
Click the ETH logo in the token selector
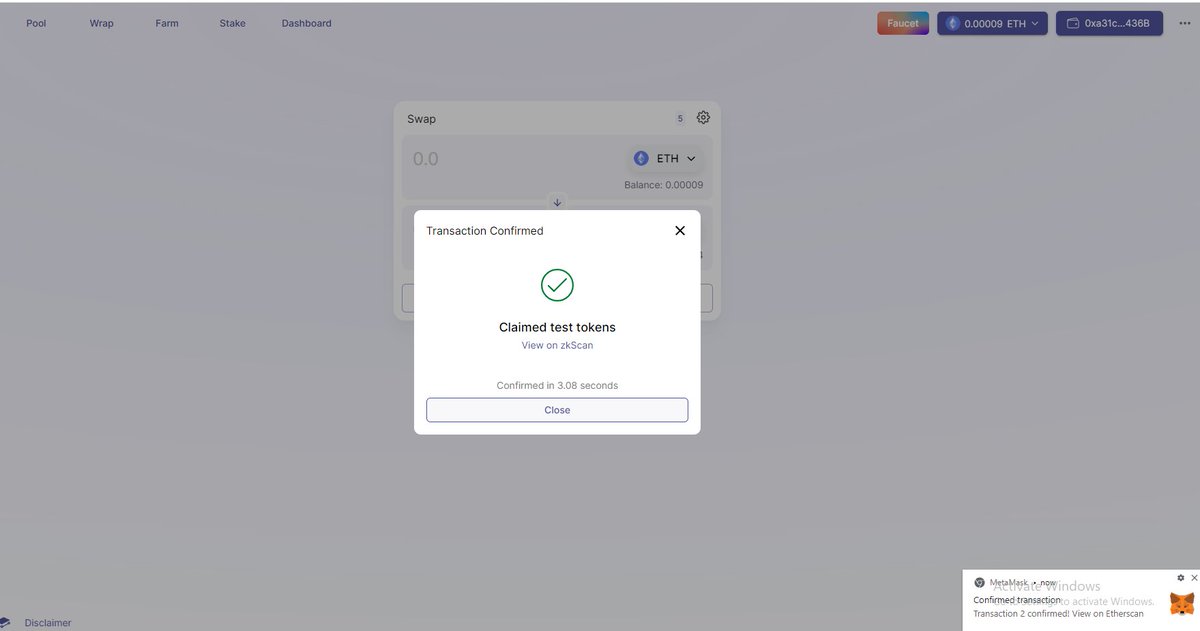pos(641,158)
